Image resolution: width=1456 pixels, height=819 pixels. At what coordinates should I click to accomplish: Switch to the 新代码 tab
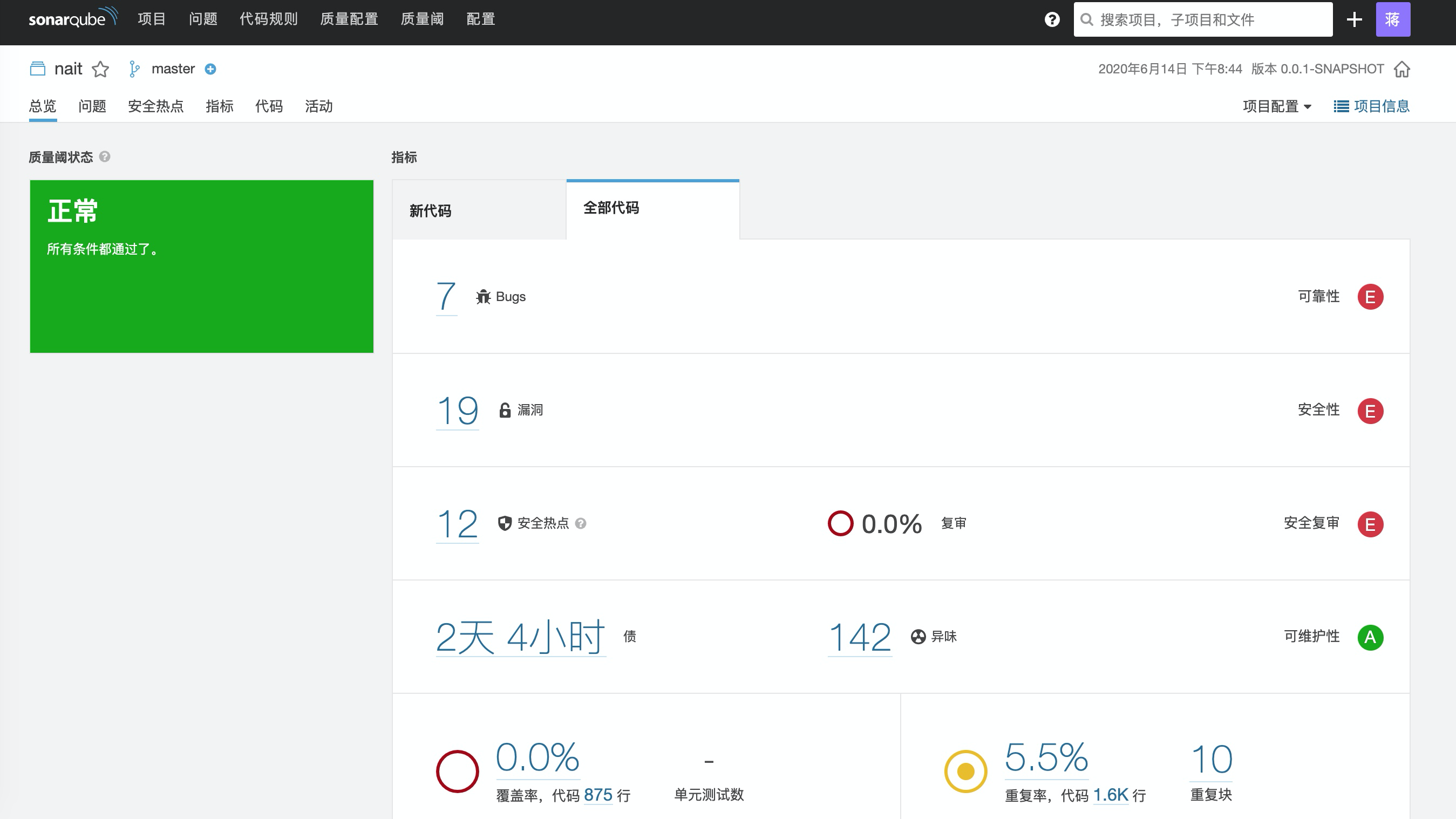430,210
